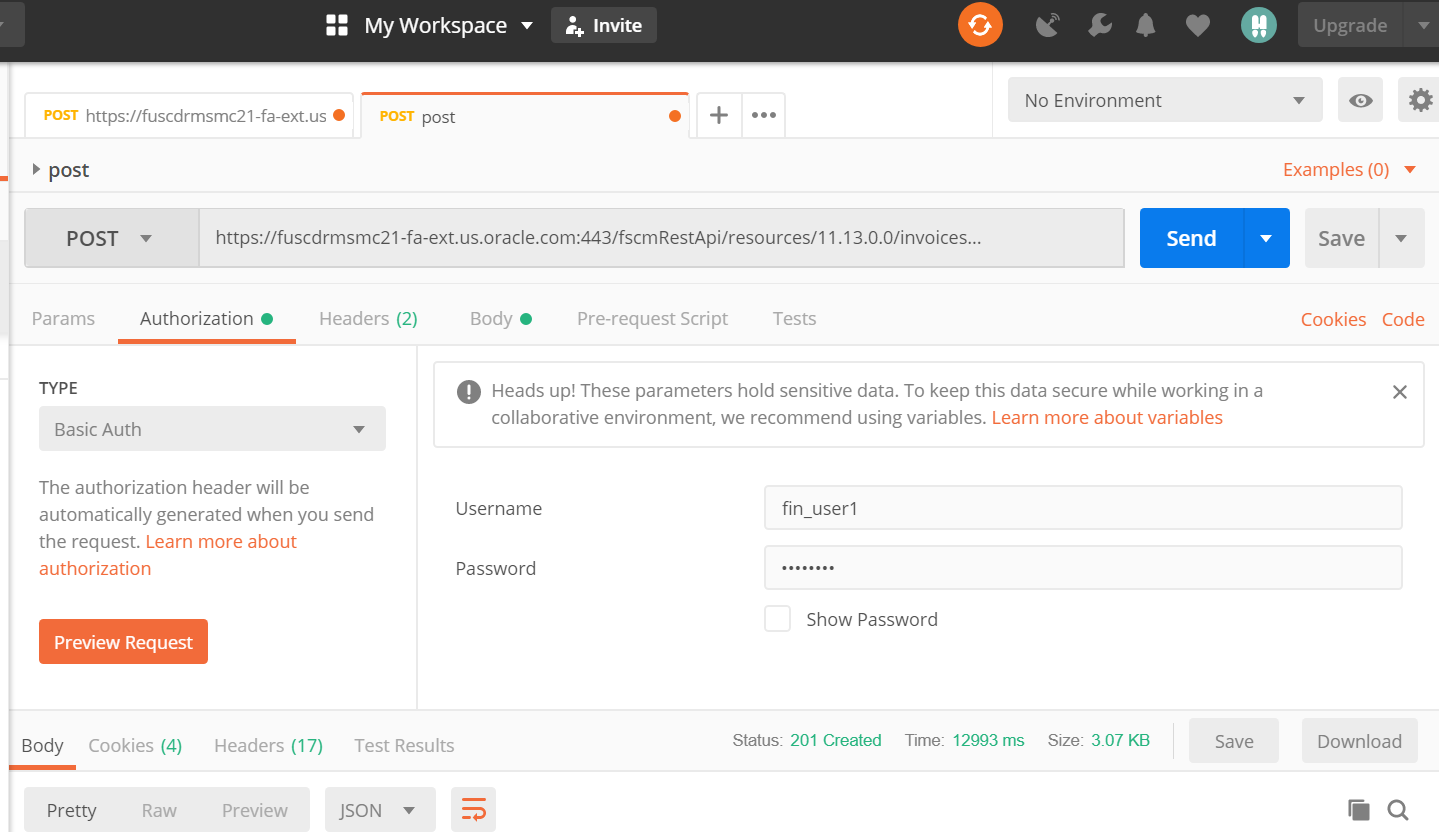Open the satellite capture requests icon
Image resolution: width=1439 pixels, height=832 pixels.
click(1047, 25)
